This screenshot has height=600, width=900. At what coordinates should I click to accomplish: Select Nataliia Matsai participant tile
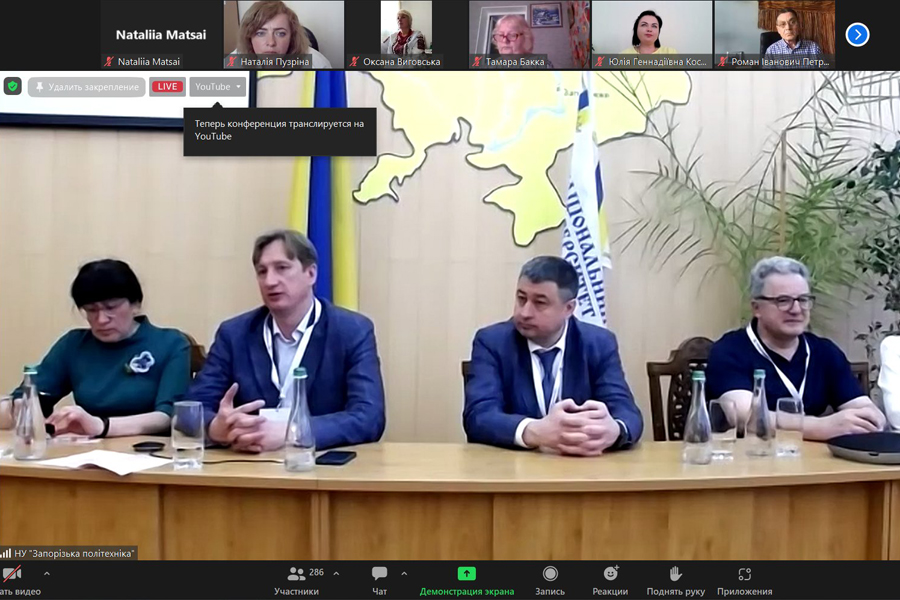[x=161, y=34]
